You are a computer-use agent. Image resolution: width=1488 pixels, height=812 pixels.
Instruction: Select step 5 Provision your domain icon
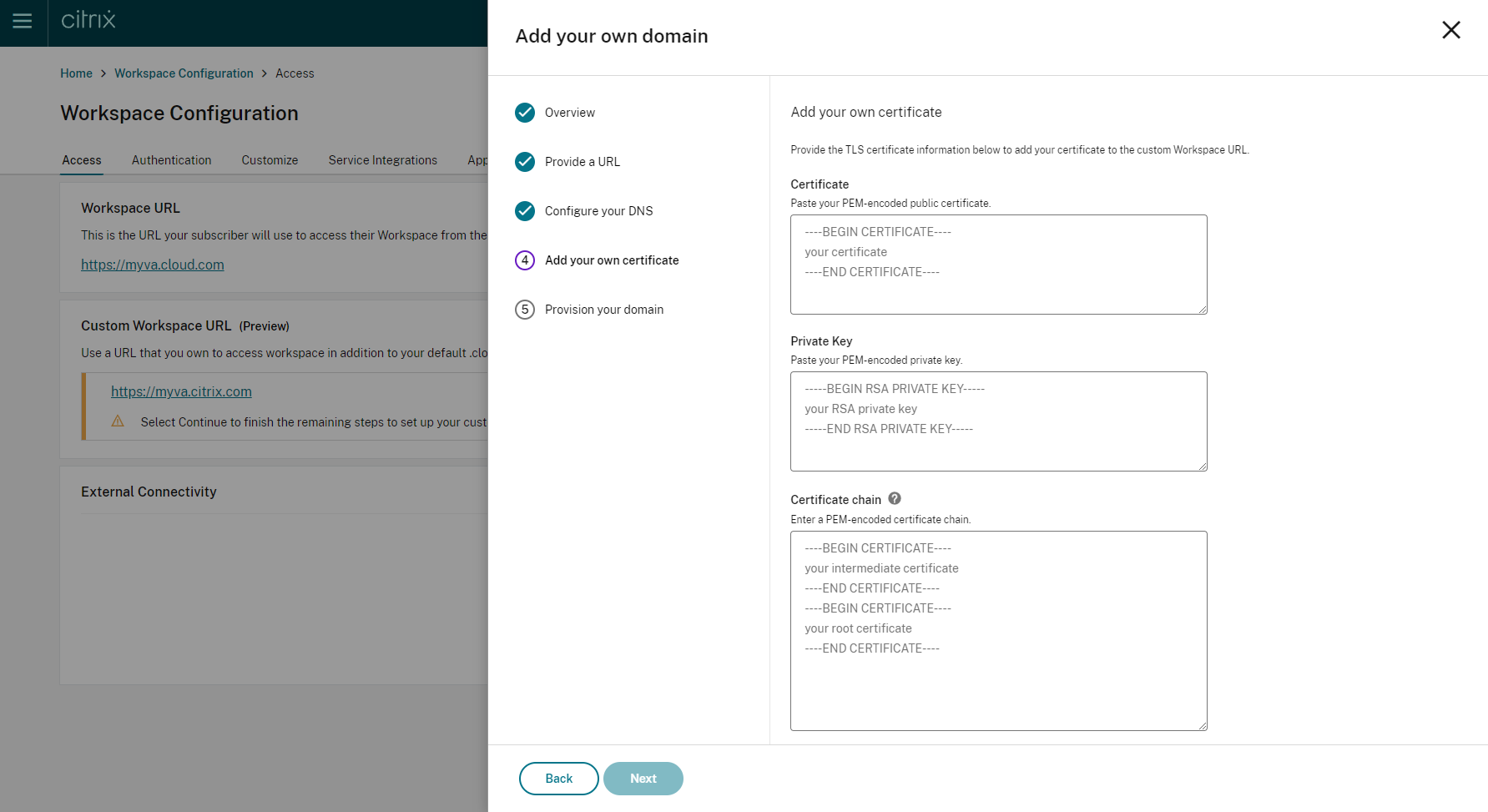[x=525, y=310]
